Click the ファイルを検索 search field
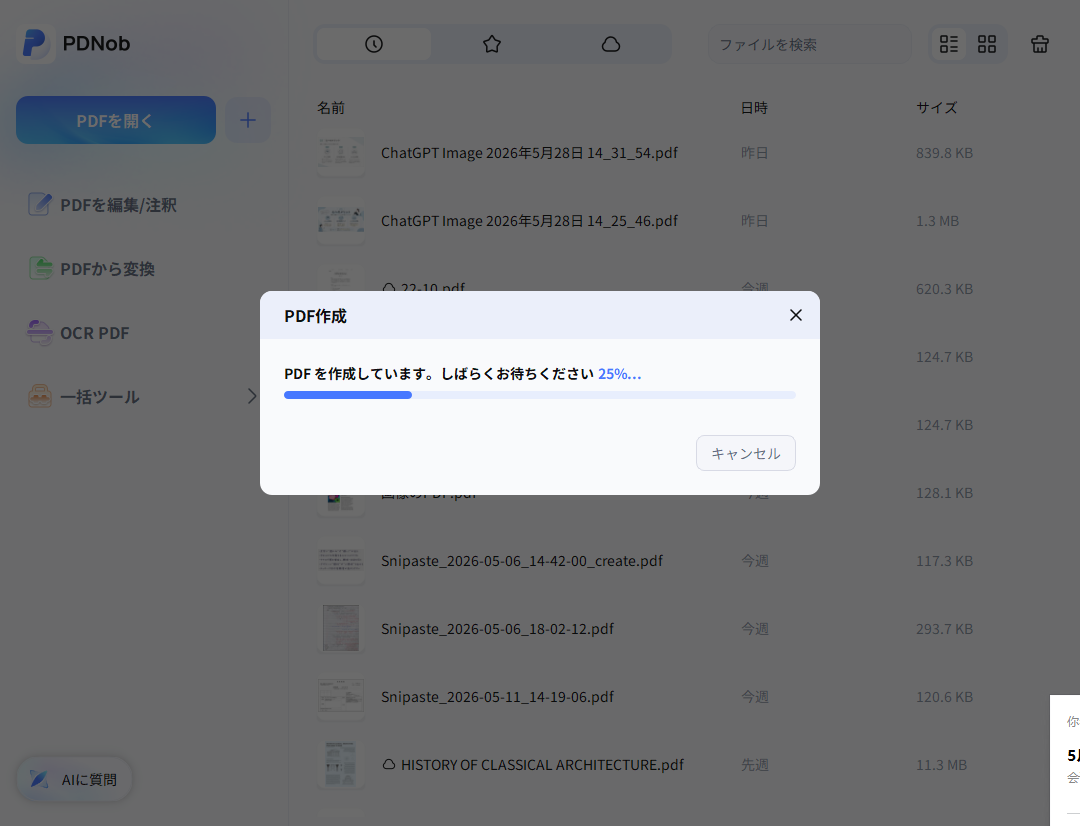 [x=809, y=45]
